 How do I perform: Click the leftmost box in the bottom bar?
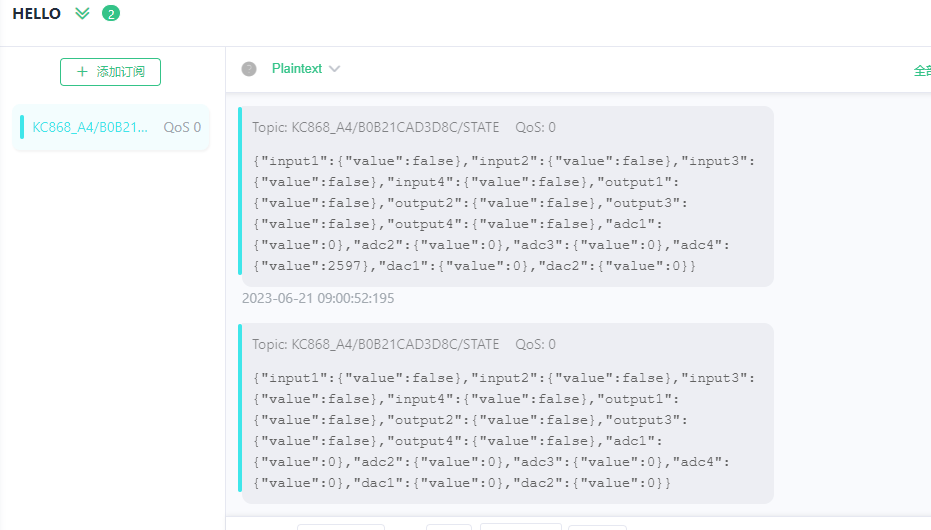(x=340, y=526)
